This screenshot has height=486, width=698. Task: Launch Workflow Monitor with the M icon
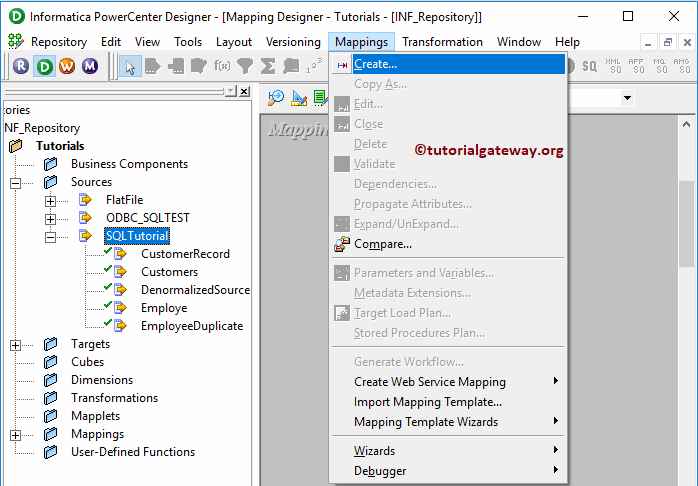click(x=90, y=66)
